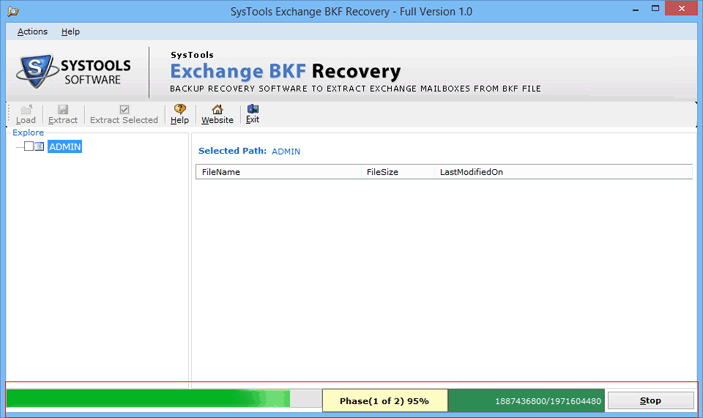Click the app icon in title bar

(x=13, y=11)
